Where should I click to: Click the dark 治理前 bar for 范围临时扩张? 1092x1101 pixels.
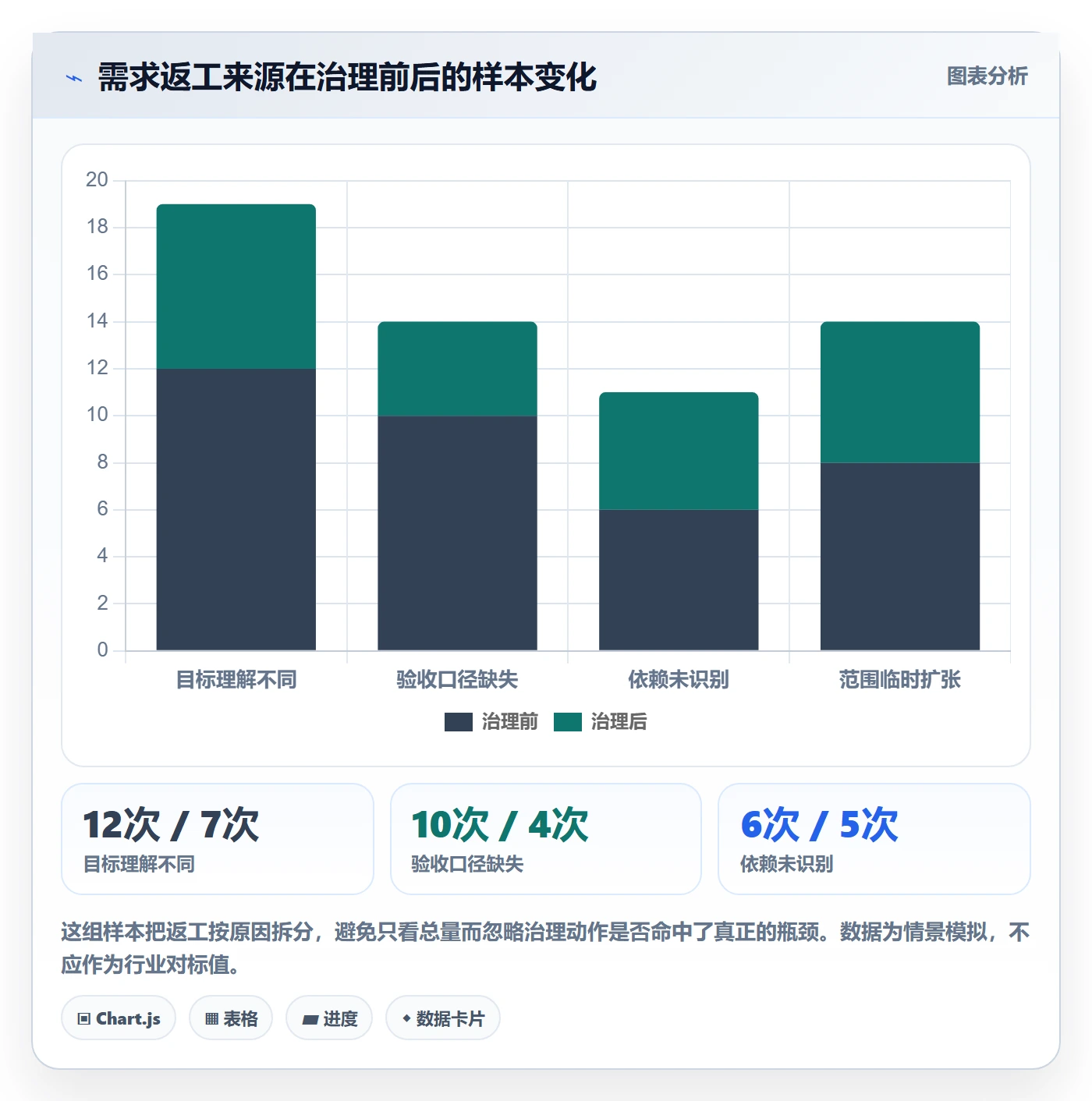pyautogui.click(x=900, y=557)
